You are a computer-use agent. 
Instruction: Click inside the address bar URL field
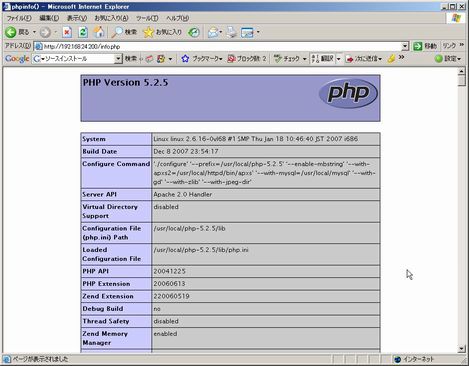[221, 46]
